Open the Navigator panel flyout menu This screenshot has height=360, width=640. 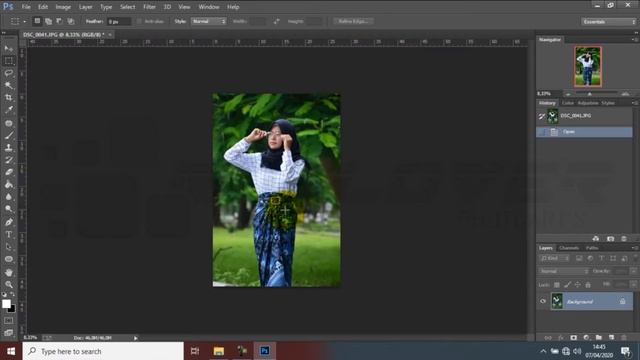634,40
